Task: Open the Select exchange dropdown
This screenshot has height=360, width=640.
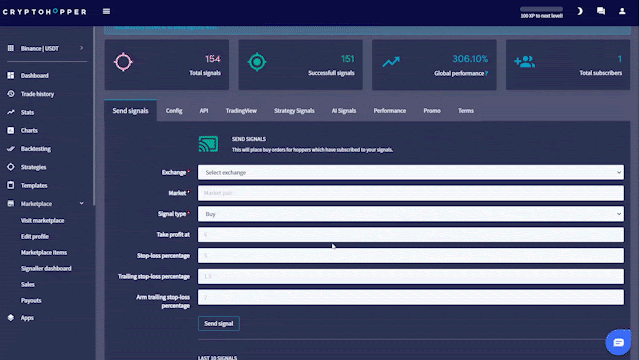Action: (411, 172)
